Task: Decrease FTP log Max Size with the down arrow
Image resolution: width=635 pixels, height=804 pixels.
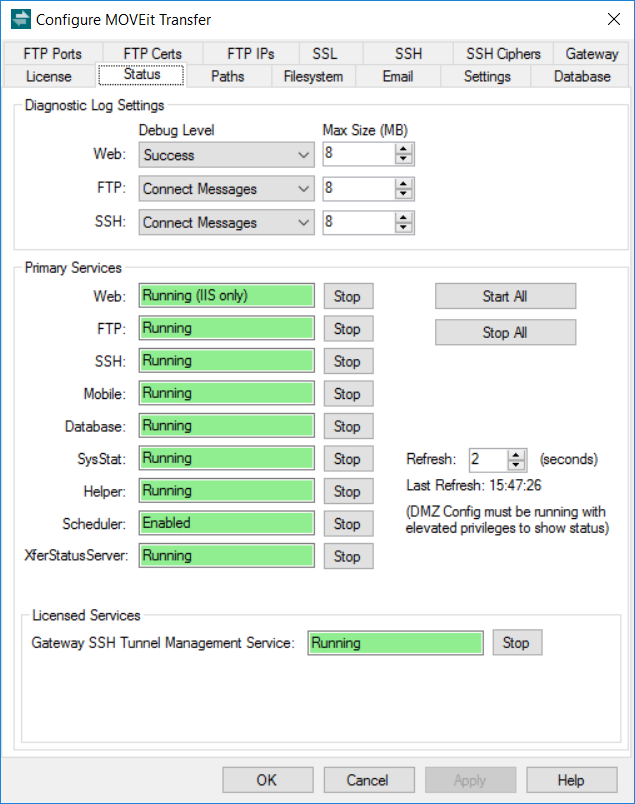Action: [x=404, y=193]
